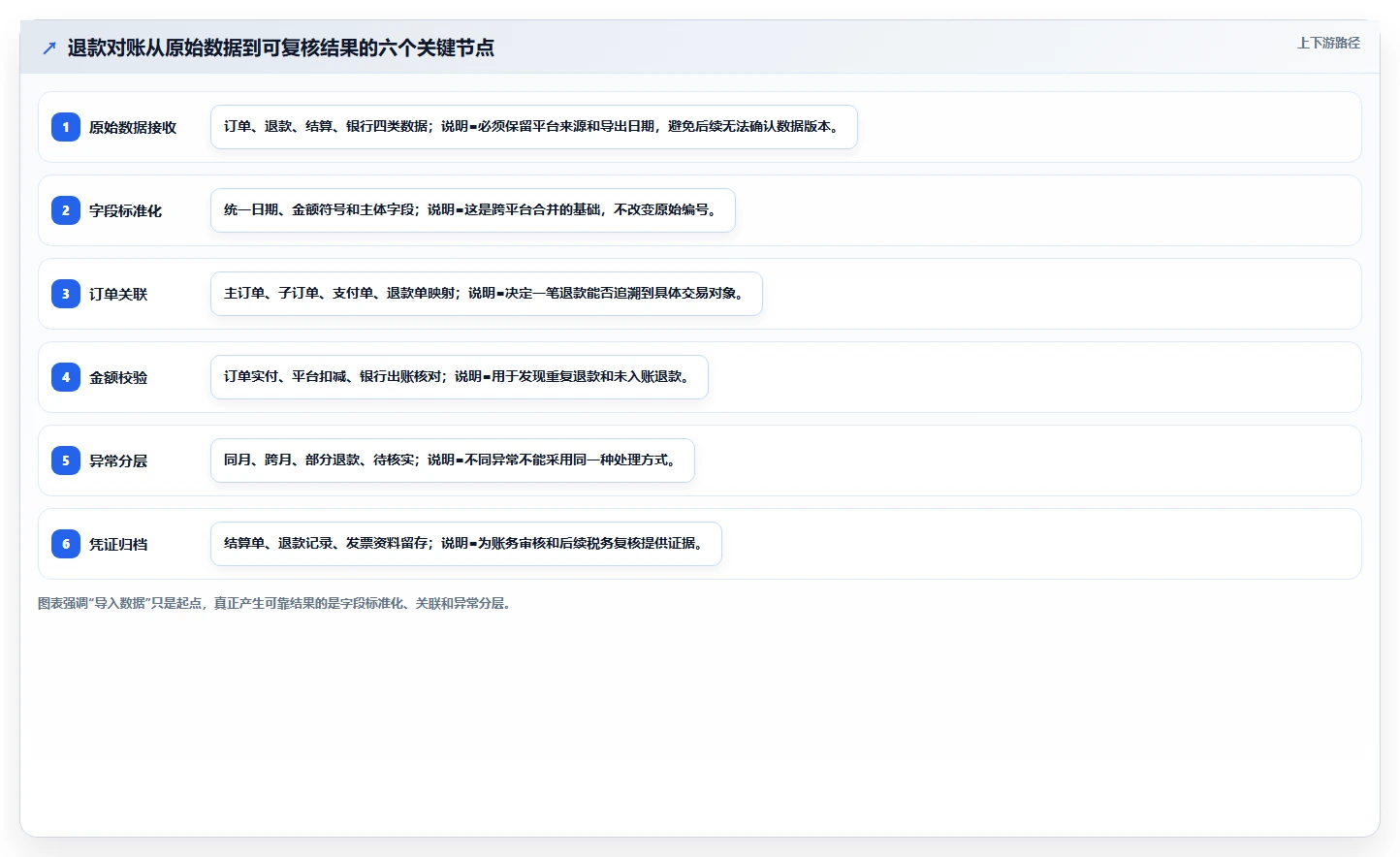This screenshot has width=1400, height=857.
Task: Click step number 4 badge
Action: (x=66, y=377)
